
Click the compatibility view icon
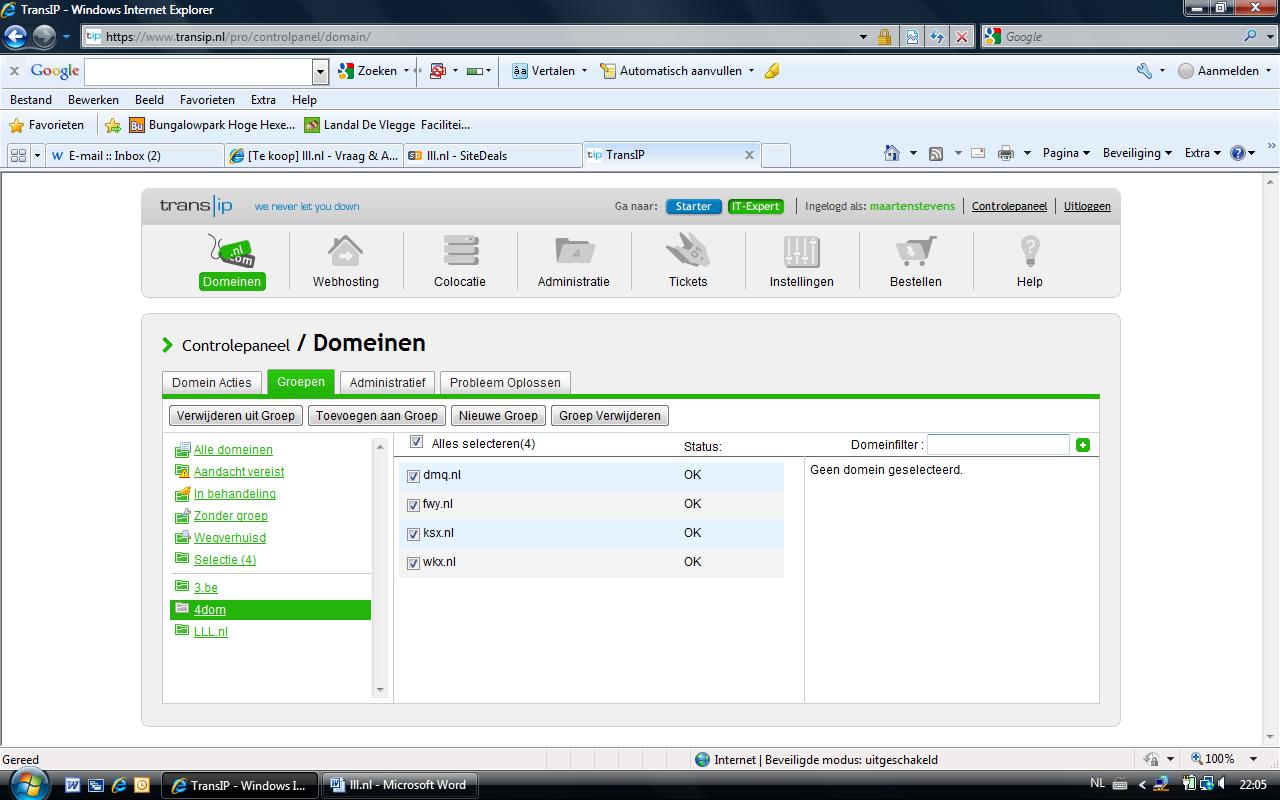[912, 37]
